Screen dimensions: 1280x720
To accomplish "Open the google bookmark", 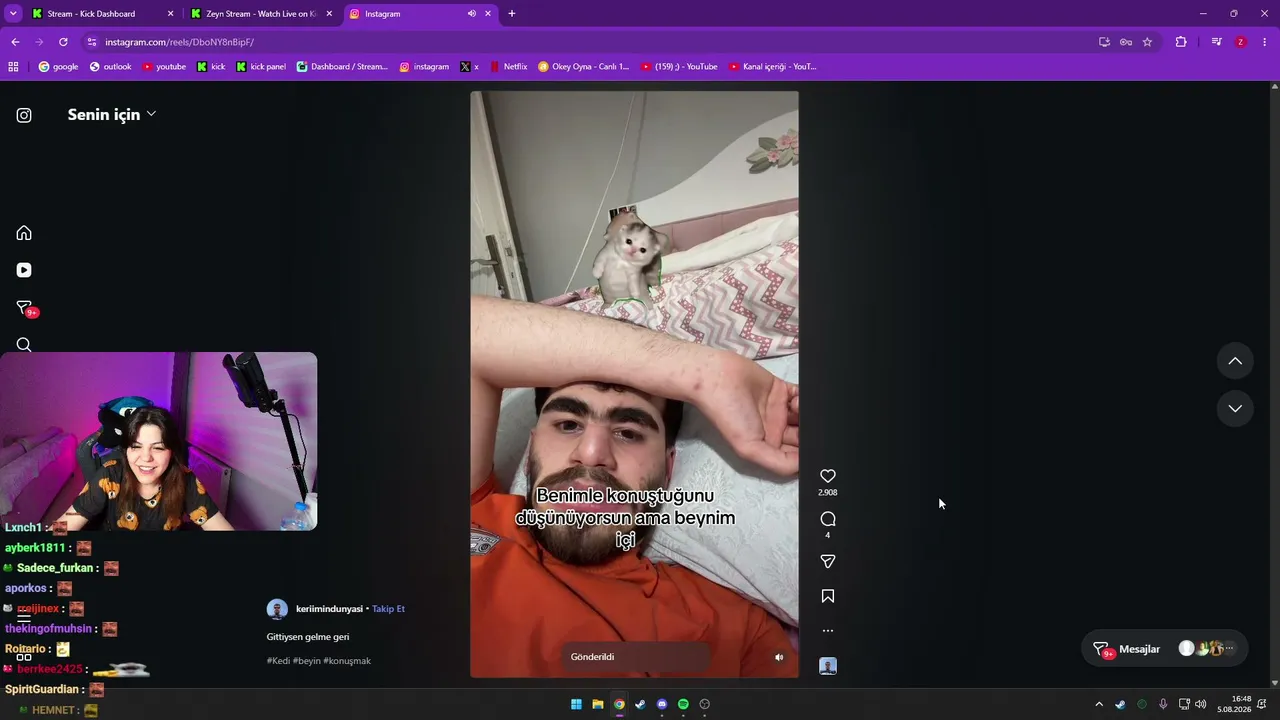I will pos(58,67).
